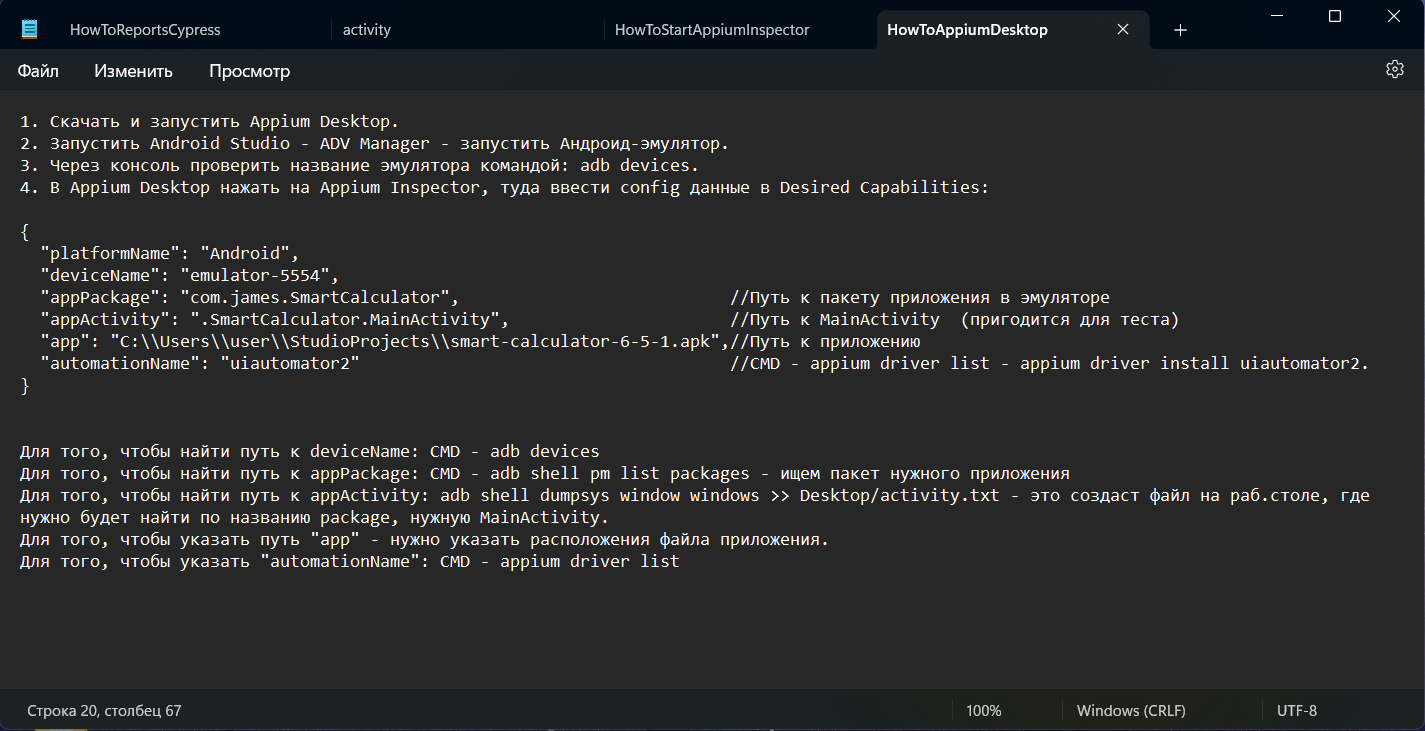Click line 4 about Desired Capabilities
The height and width of the screenshot is (731, 1425).
pos(505,187)
